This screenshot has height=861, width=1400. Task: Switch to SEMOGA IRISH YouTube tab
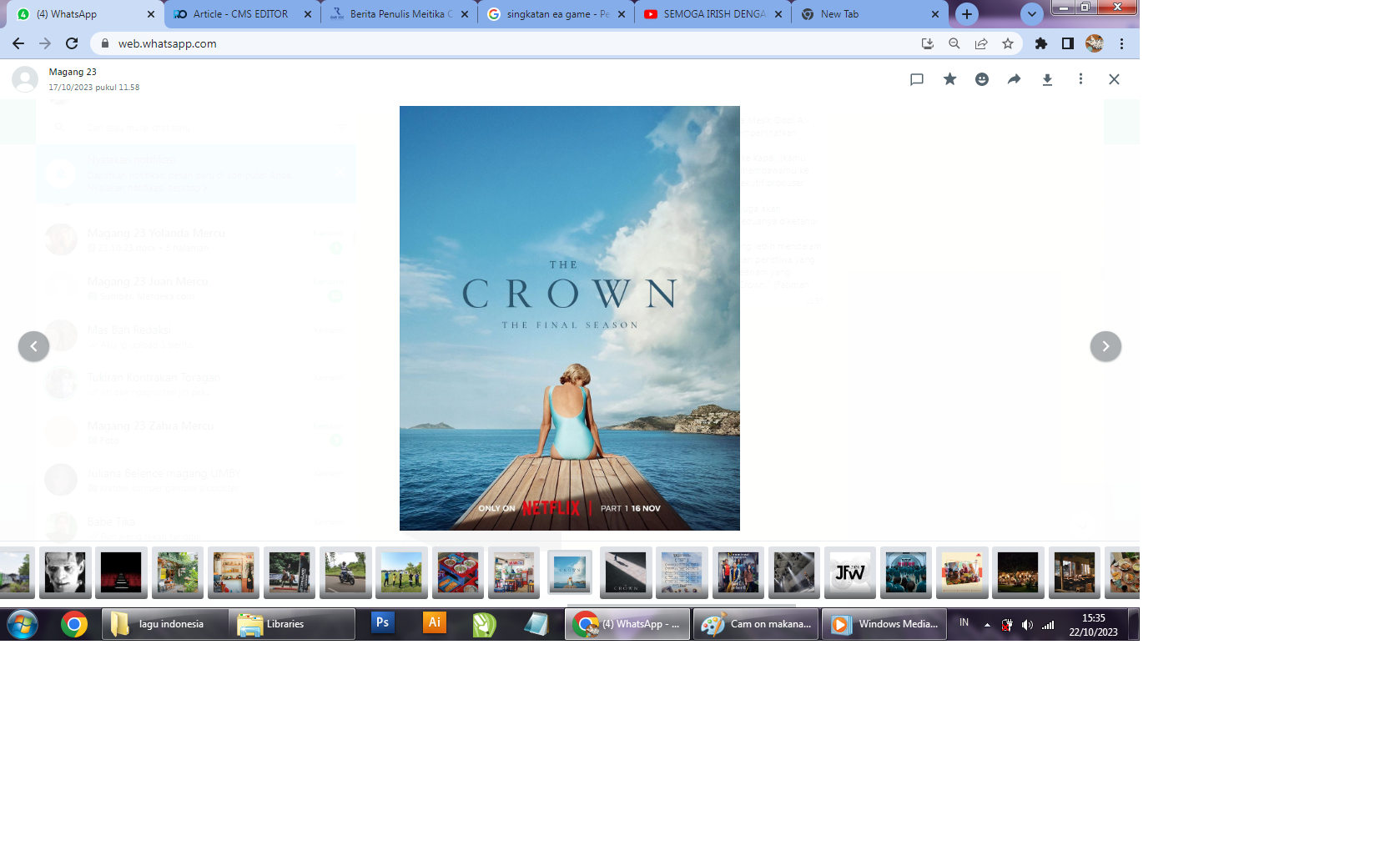tap(713, 14)
